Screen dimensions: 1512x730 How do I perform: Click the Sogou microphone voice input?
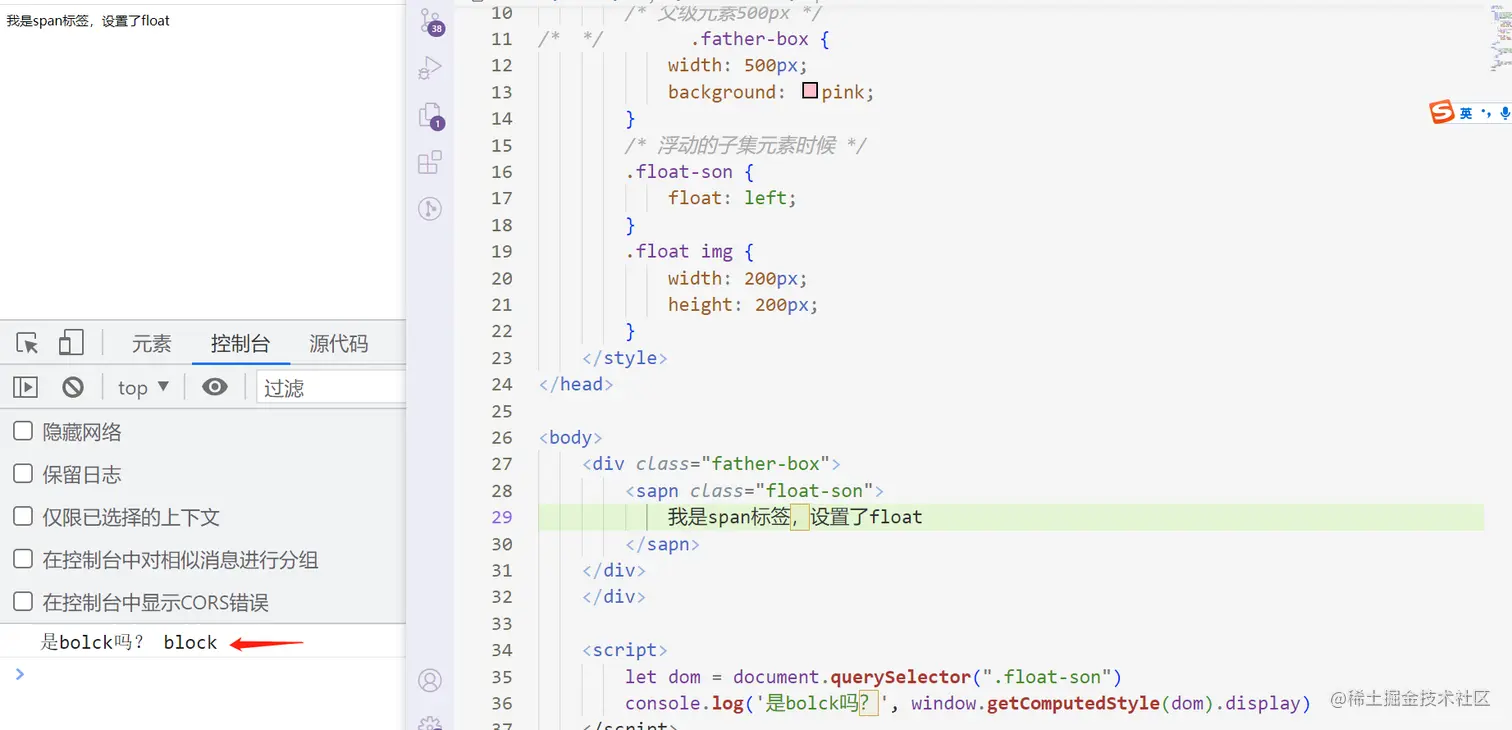point(1504,114)
